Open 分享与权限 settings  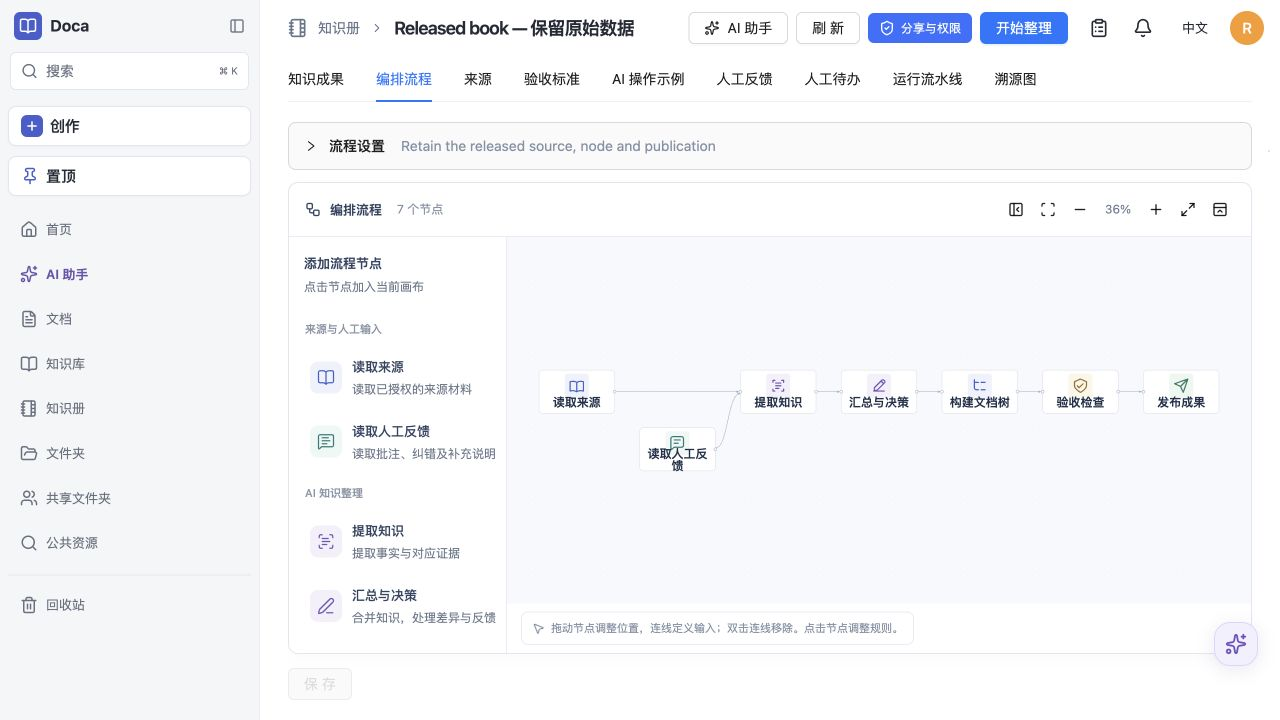(x=920, y=28)
